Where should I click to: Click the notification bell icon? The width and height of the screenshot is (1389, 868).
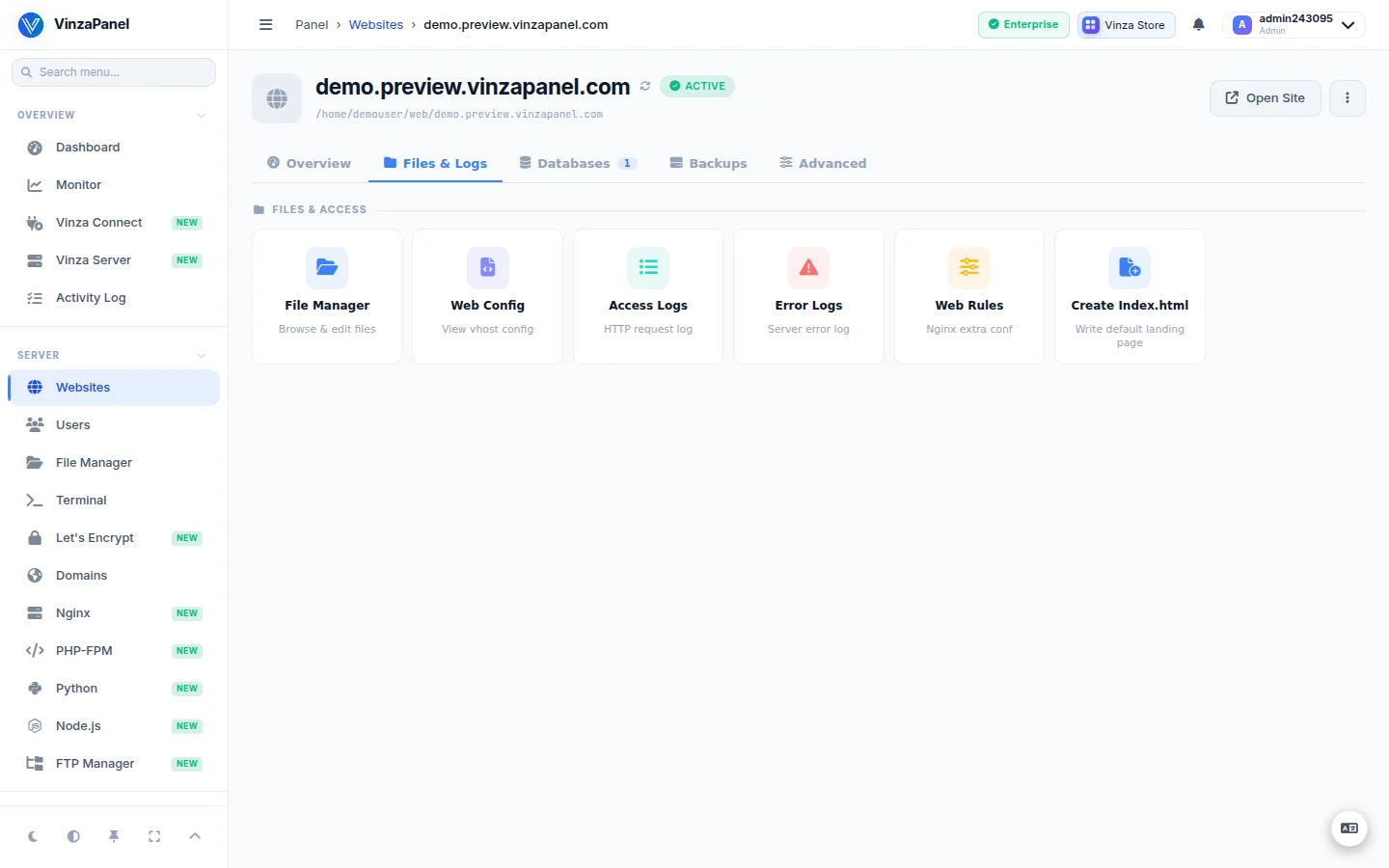(x=1198, y=25)
